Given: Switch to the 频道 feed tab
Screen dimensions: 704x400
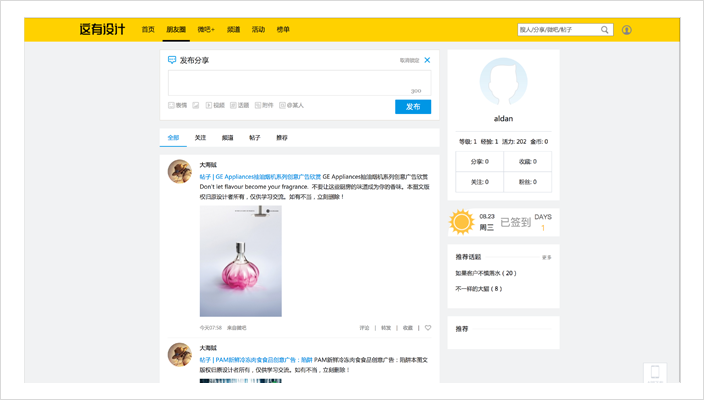Looking at the screenshot, I should pos(228,138).
